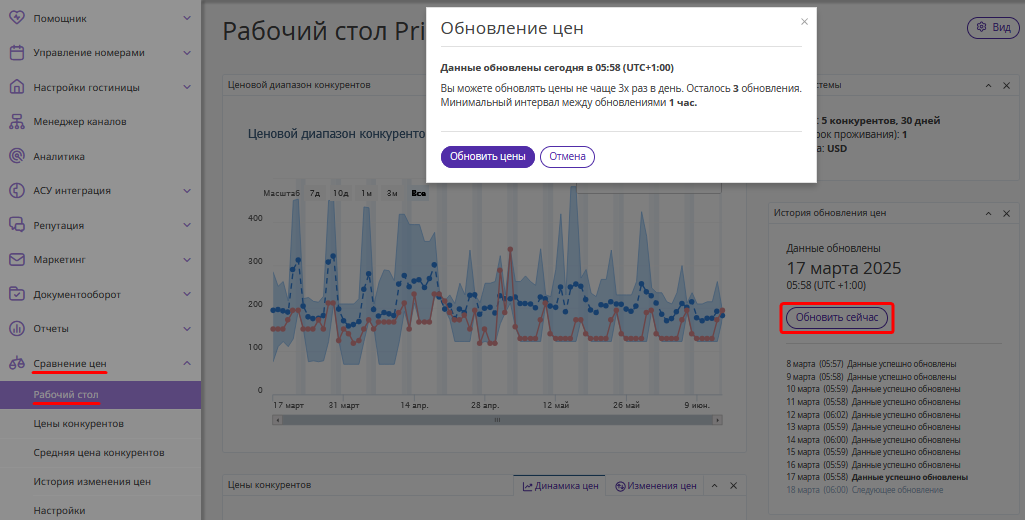Viewport: 1025px width, 520px height.
Task: Click the Репутация chat icon
Action: pos(17,225)
